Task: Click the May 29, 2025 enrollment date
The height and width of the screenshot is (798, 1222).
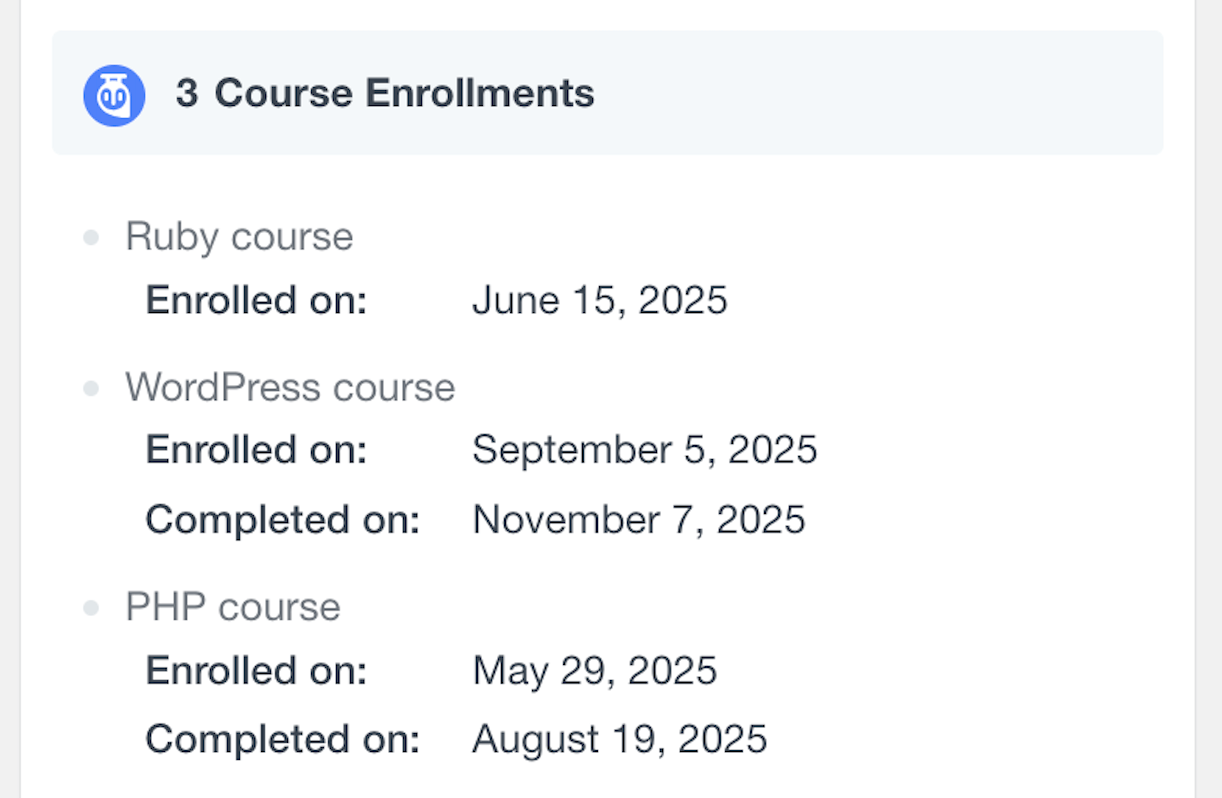Action: (594, 670)
